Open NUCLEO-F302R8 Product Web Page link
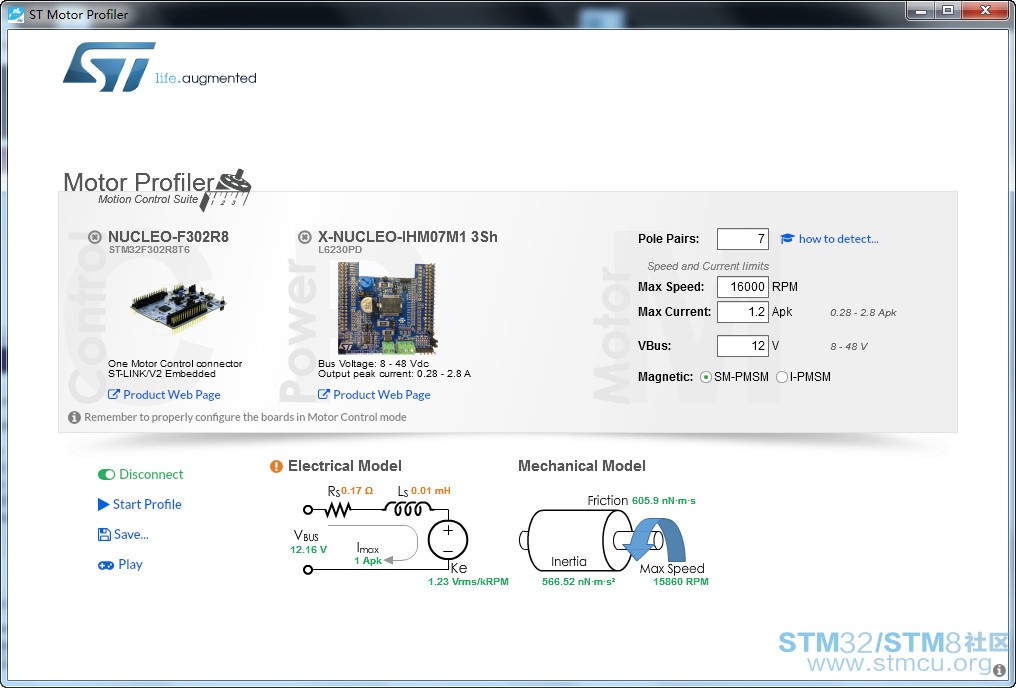1016x688 pixels. (x=164, y=395)
